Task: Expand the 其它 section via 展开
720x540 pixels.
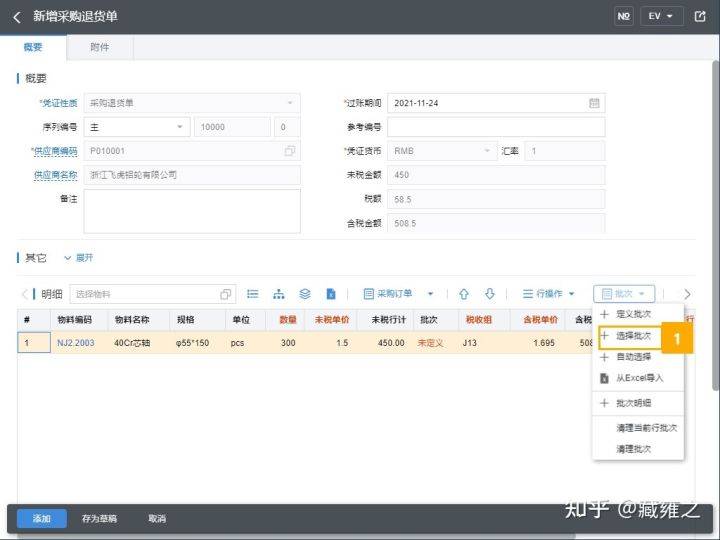Action: click(x=79, y=258)
